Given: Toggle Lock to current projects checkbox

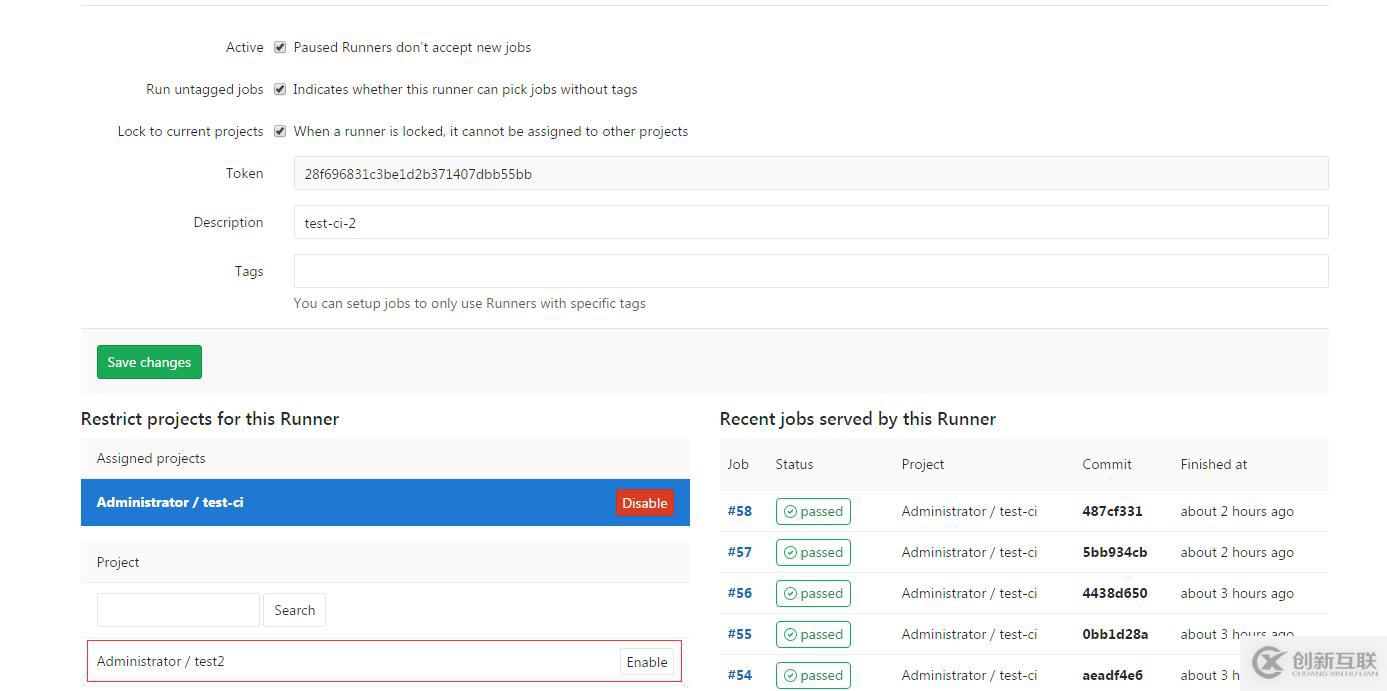Looking at the screenshot, I should [x=280, y=131].
